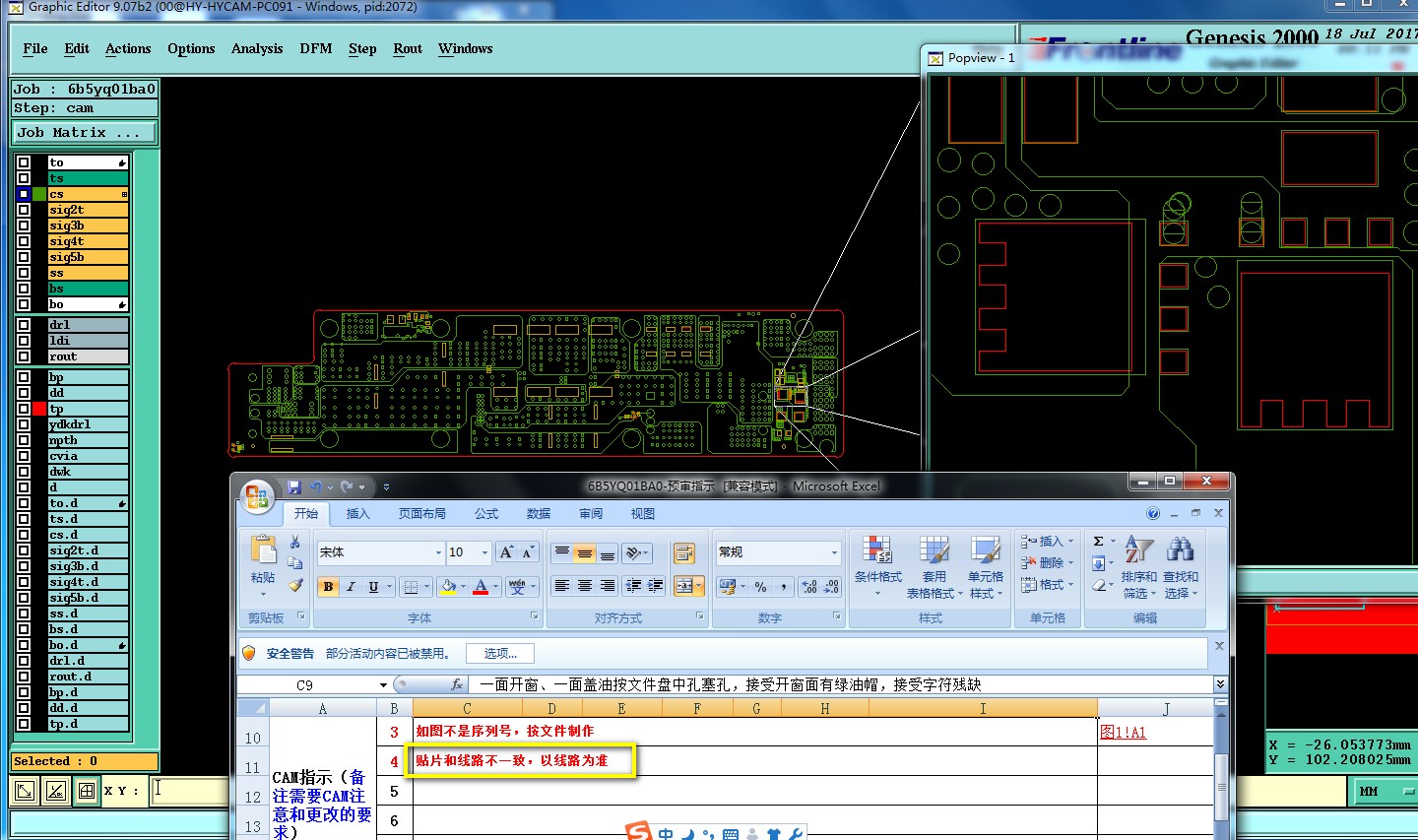This screenshot has height=840, width=1418.
Task: Open the DFM menu
Action: (316, 48)
